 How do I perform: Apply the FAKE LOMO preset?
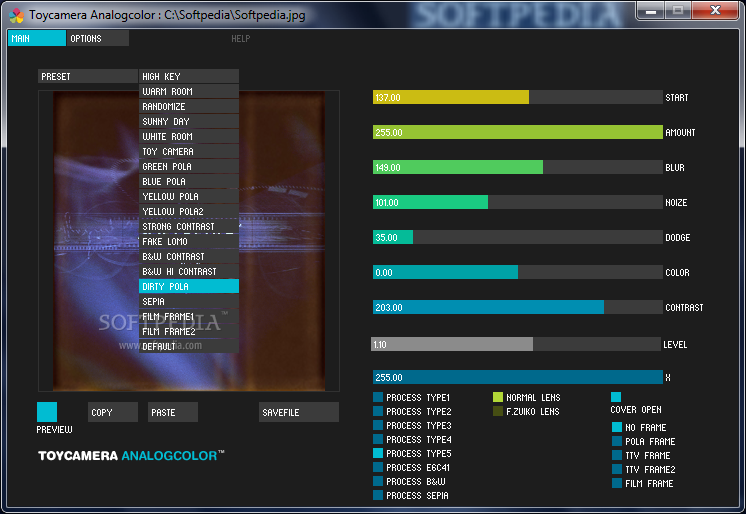188,241
